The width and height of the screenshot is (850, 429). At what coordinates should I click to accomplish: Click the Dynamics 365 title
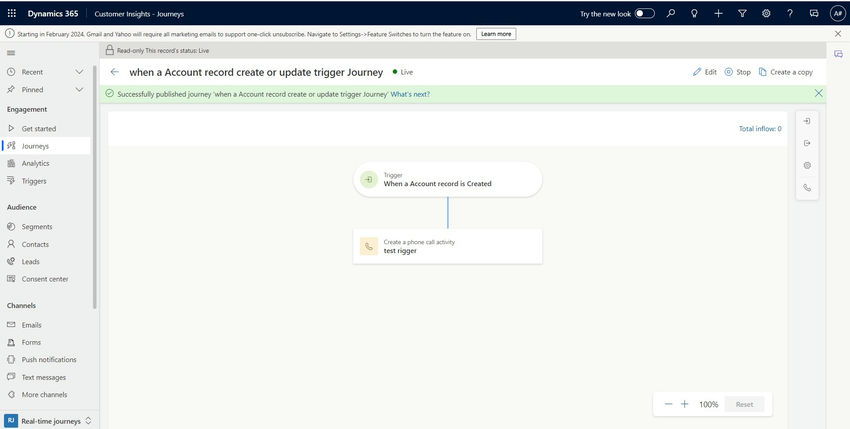(x=53, y=14)
